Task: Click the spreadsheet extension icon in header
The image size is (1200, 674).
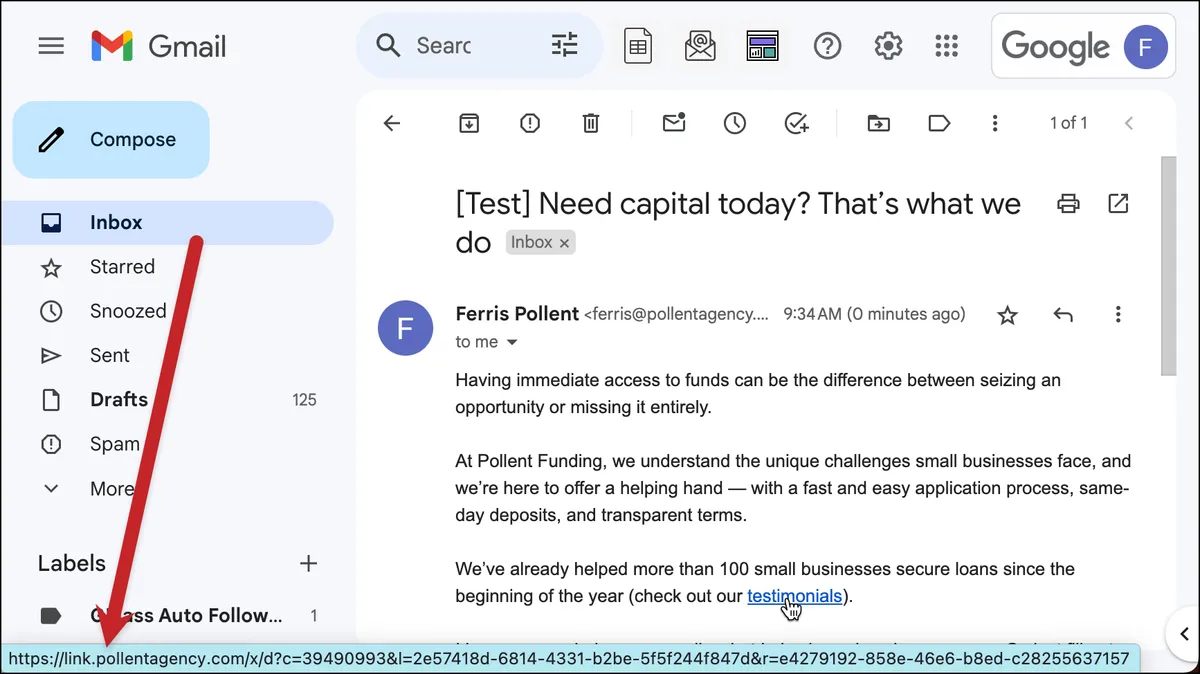Action: click(x=638, y=46)
